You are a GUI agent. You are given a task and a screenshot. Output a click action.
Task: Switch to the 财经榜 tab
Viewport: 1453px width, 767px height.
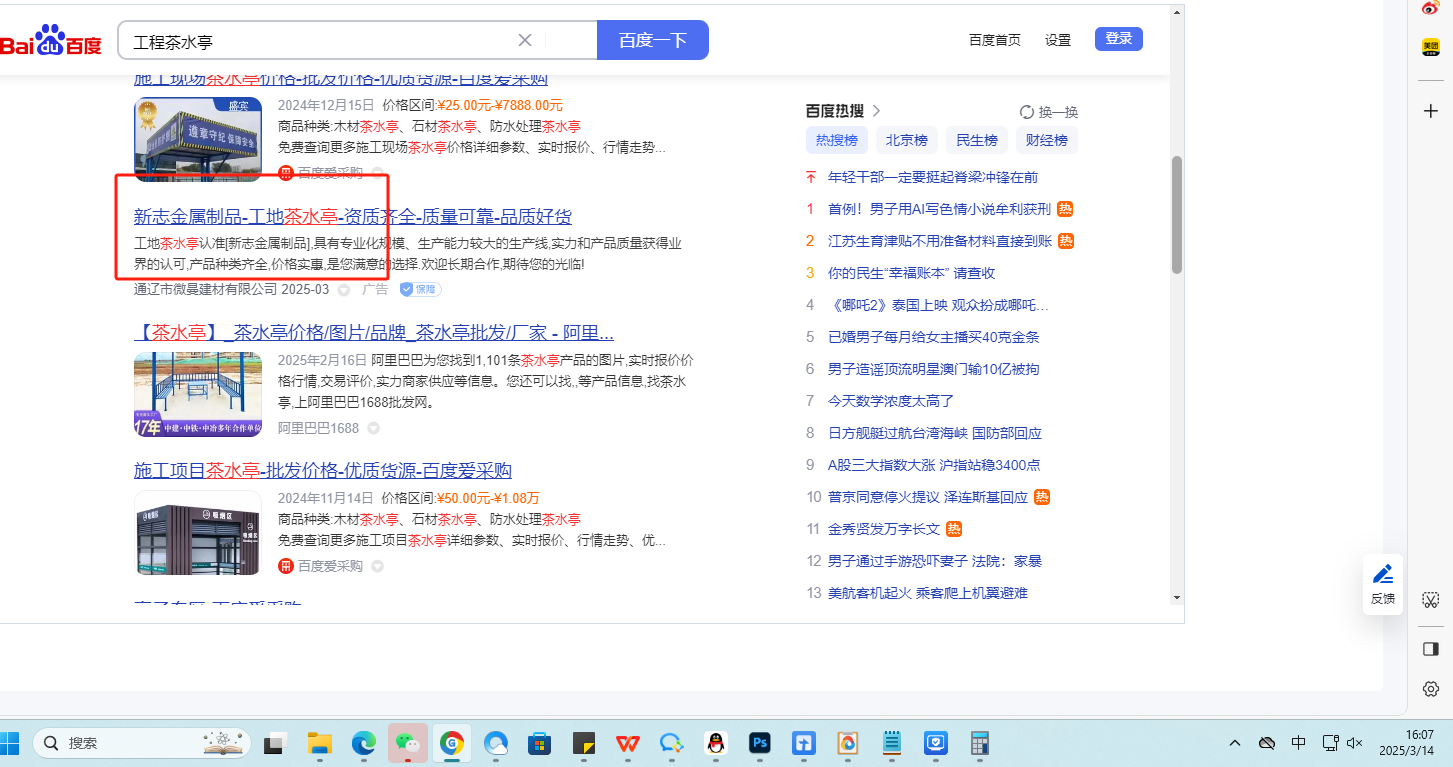click(1046, 140)
